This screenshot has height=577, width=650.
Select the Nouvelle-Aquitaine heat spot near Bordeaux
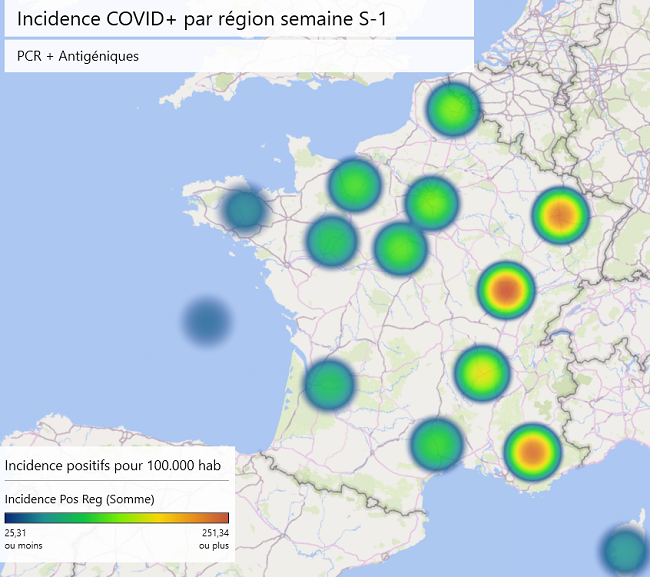pos(329,385)
